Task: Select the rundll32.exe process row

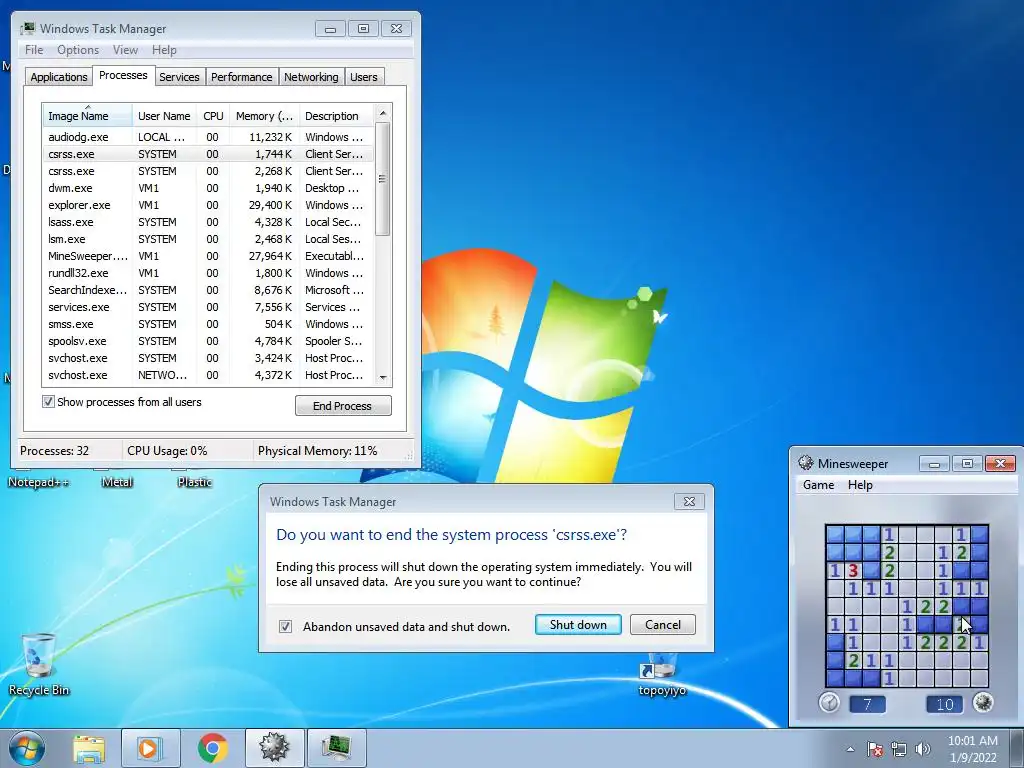Action: click(208, 273)
